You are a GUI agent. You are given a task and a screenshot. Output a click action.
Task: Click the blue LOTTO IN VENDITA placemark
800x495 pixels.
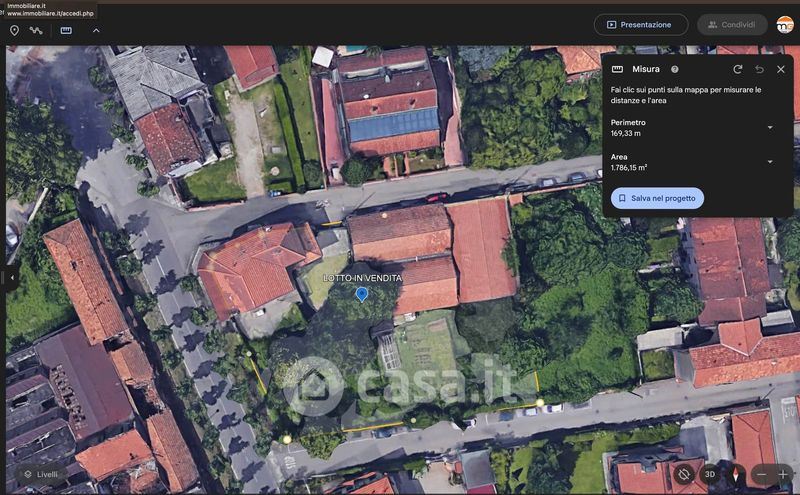click(362, 293)
